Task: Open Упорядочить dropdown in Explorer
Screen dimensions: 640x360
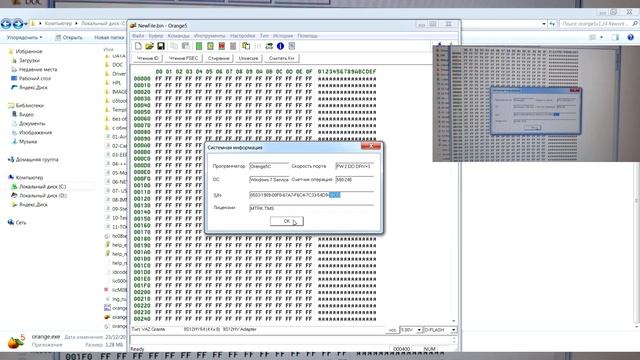Action: click(24, 38)
